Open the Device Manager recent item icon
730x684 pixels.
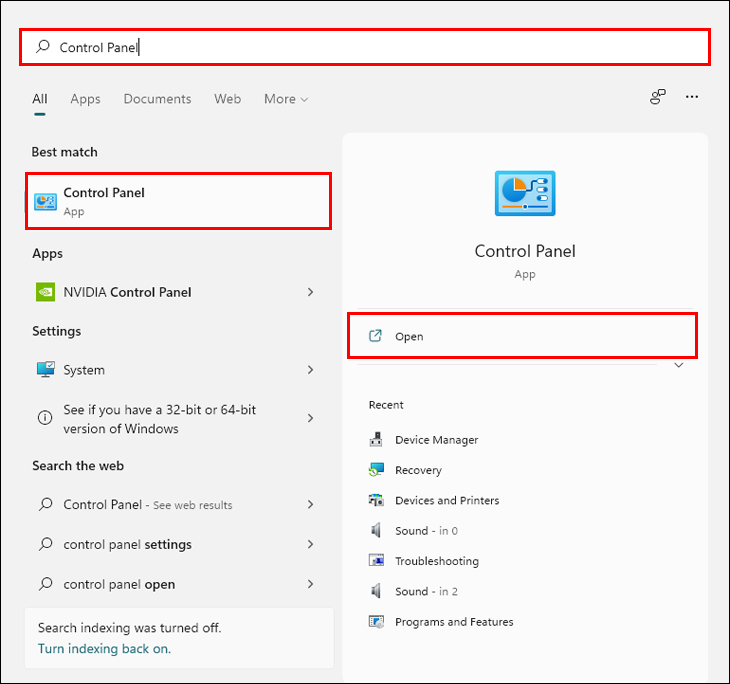(x=376, y=440)
